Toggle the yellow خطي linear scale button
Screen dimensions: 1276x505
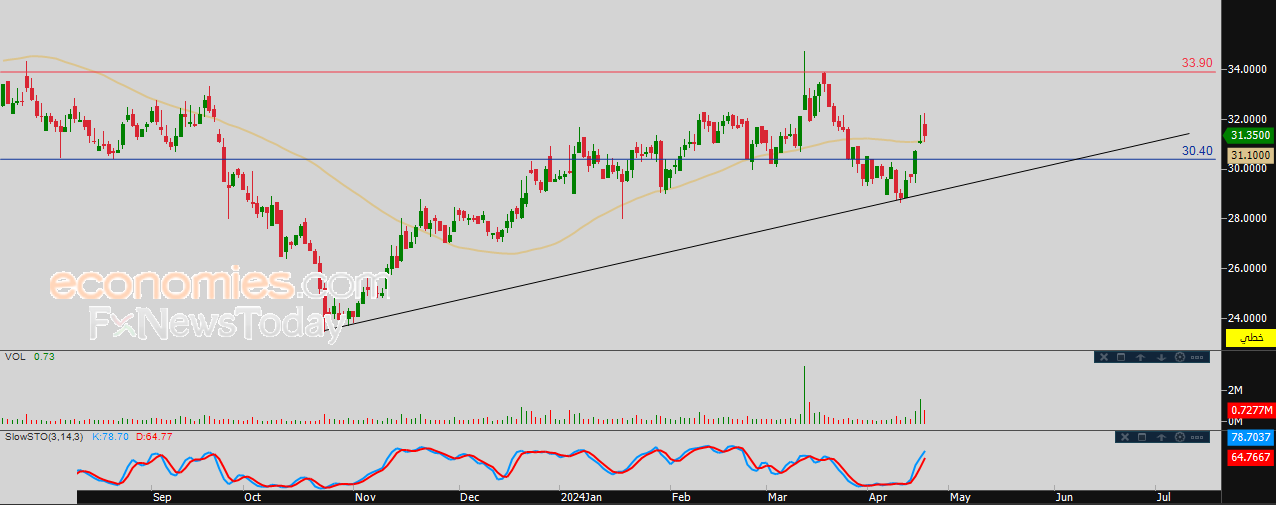[x=1250, y=339]
